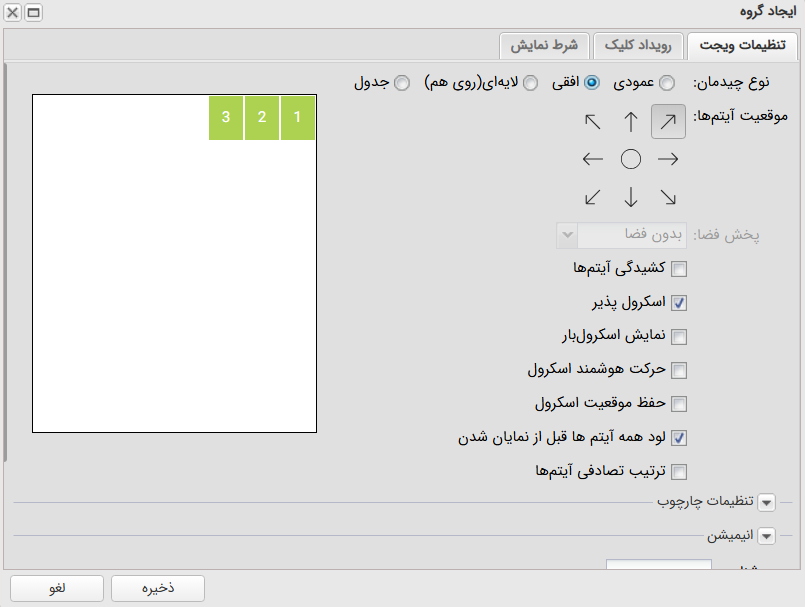Screen dimensions: 805x607
Task: Select bottom-center item position arrow
Action: pos(630,197)
